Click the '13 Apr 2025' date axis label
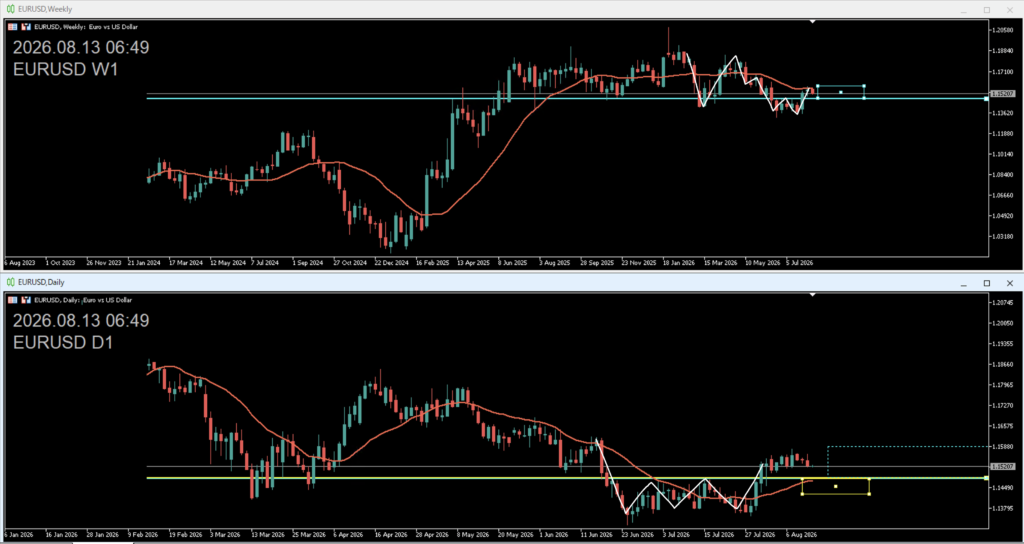The width and height of the screenshot is (1024, 544). click(x=473, y=263)
